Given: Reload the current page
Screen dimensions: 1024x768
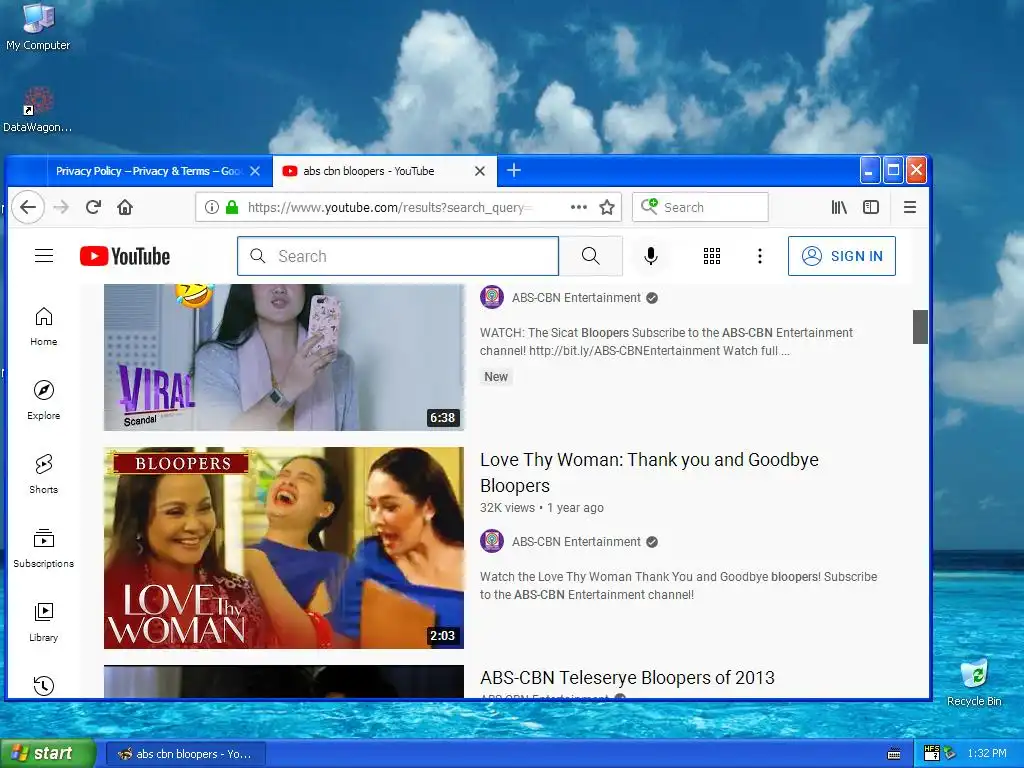Looking at the screenshot, I should tap(93, 207).
